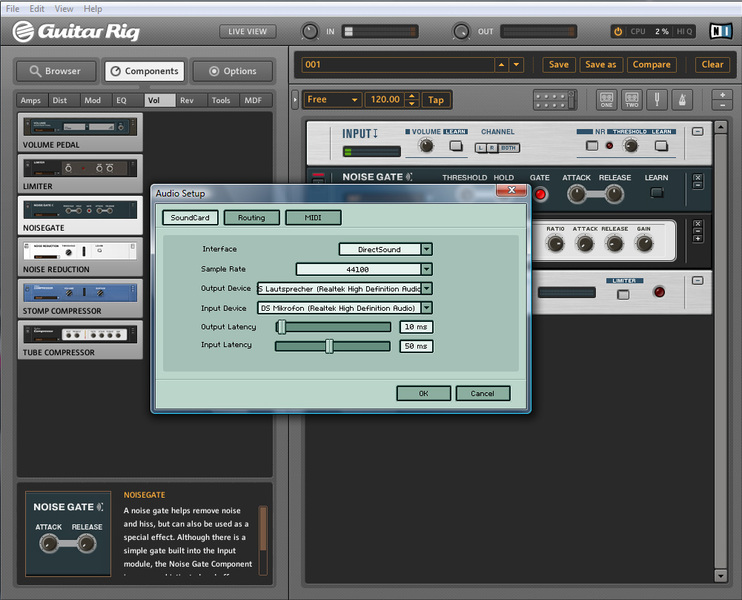The height and width of the screenshot is (600, 742).
Task: Clear the rack with Clear button
Action: tap(712, 65)
